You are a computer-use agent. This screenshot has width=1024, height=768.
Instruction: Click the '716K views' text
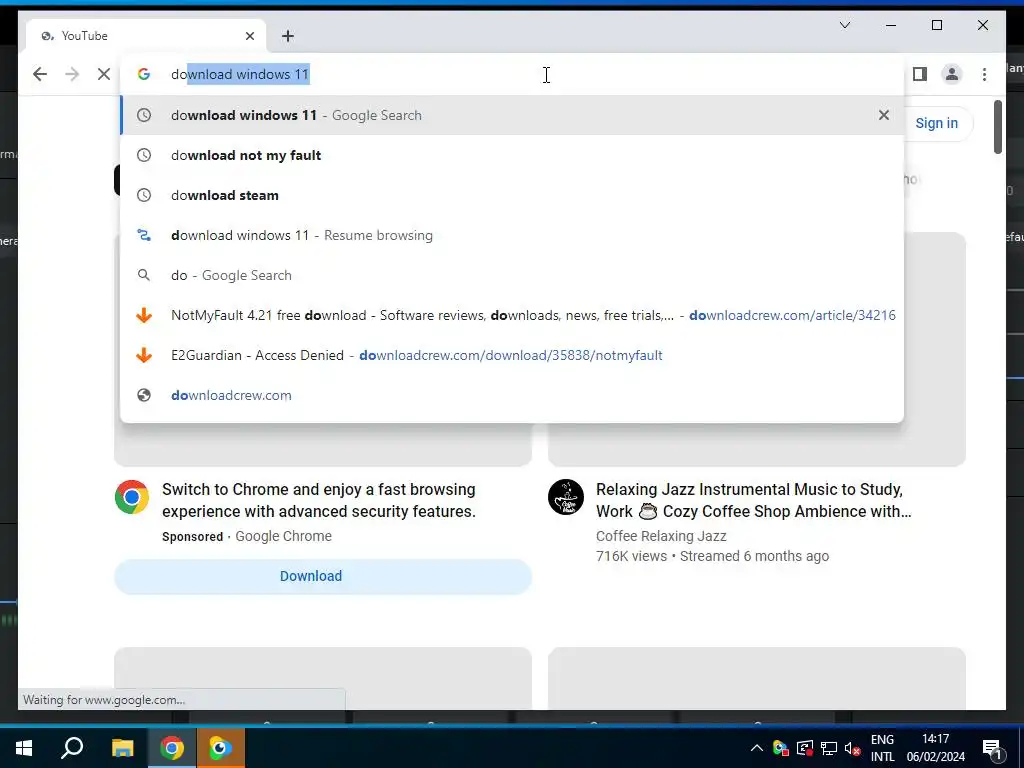point(632,556)
